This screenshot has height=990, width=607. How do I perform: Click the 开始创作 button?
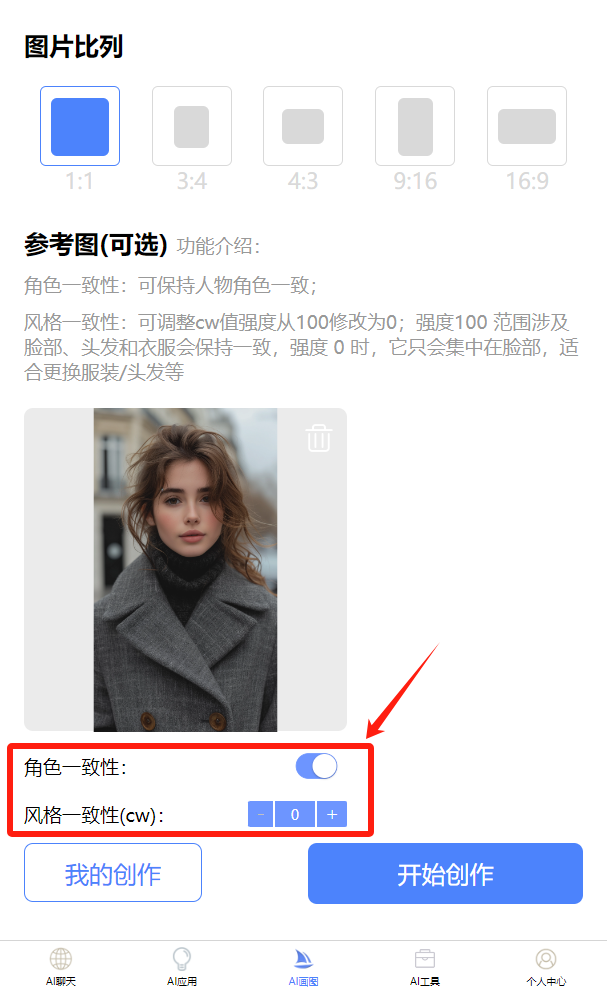click(x=445, y=874)
